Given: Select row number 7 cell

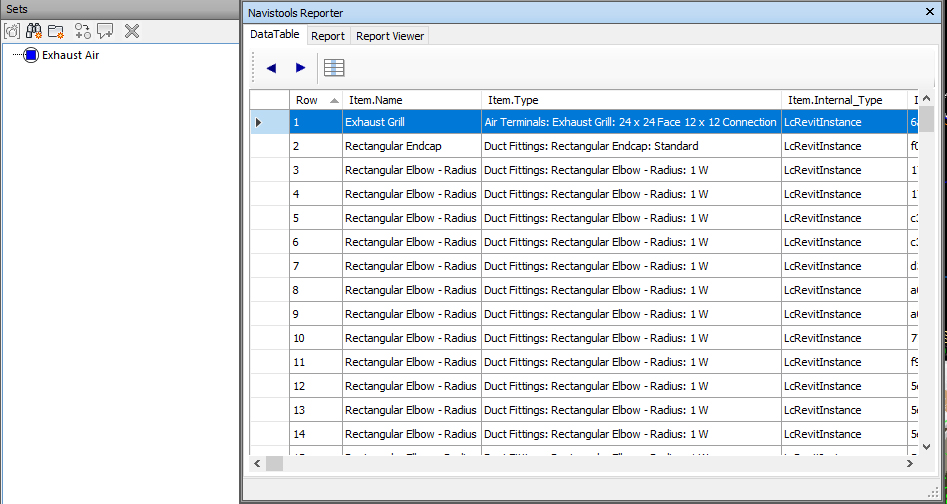Looking at the screenshot, I should pyautogui.click(x=316, y=266).
